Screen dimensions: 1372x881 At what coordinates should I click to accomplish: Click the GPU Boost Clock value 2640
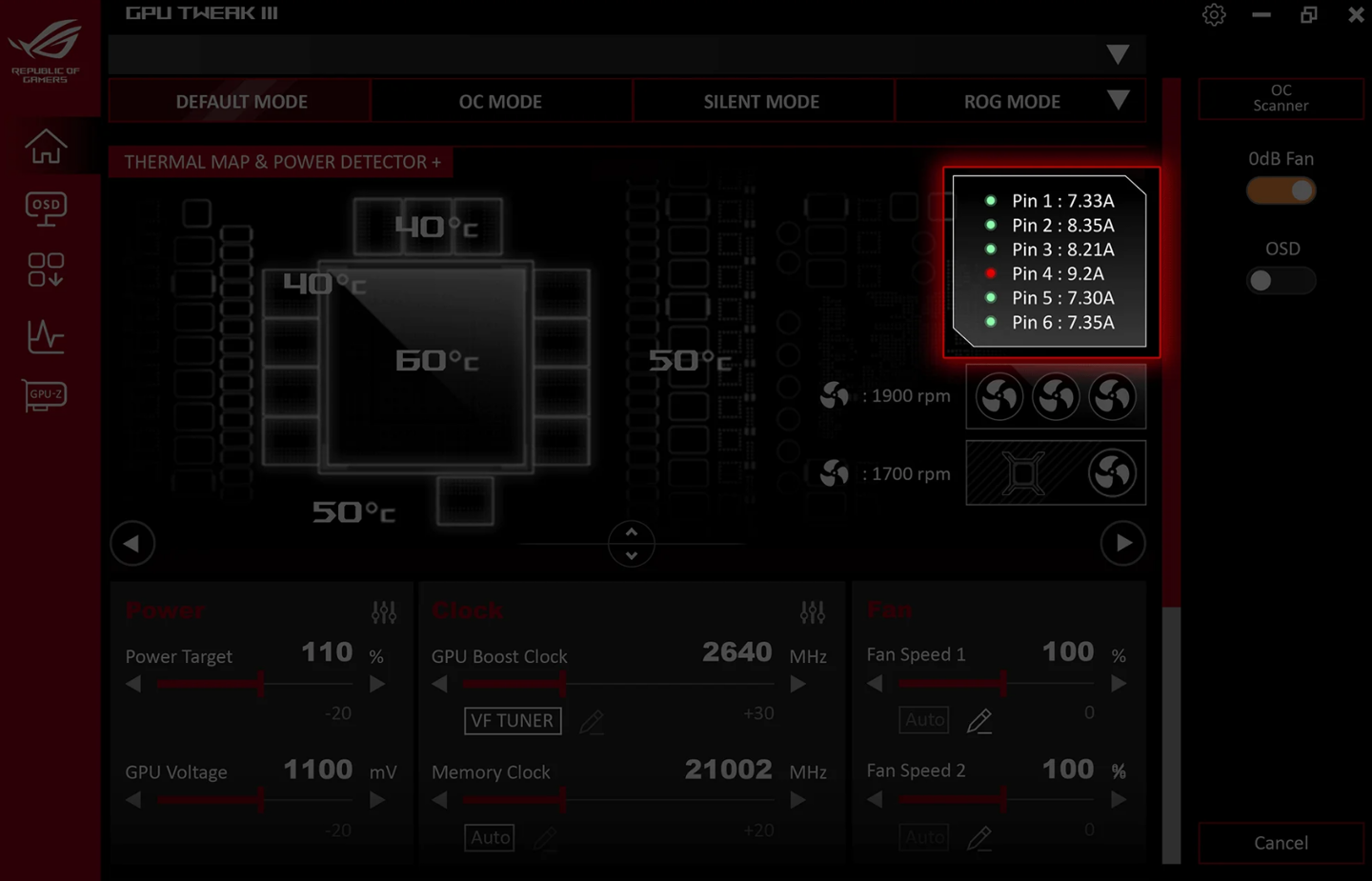click(x=737, y=652)
